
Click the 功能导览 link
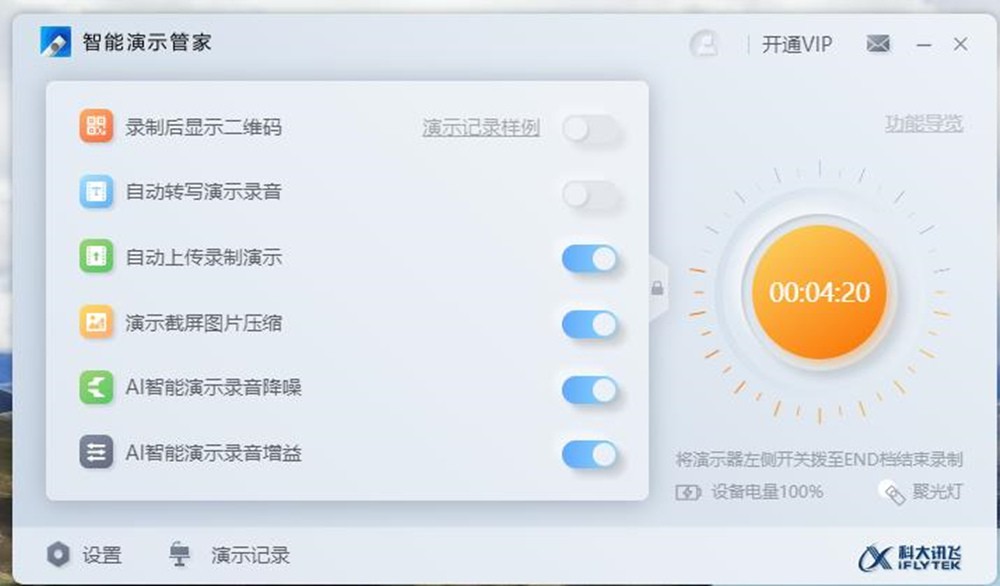(x=923, y=124)
